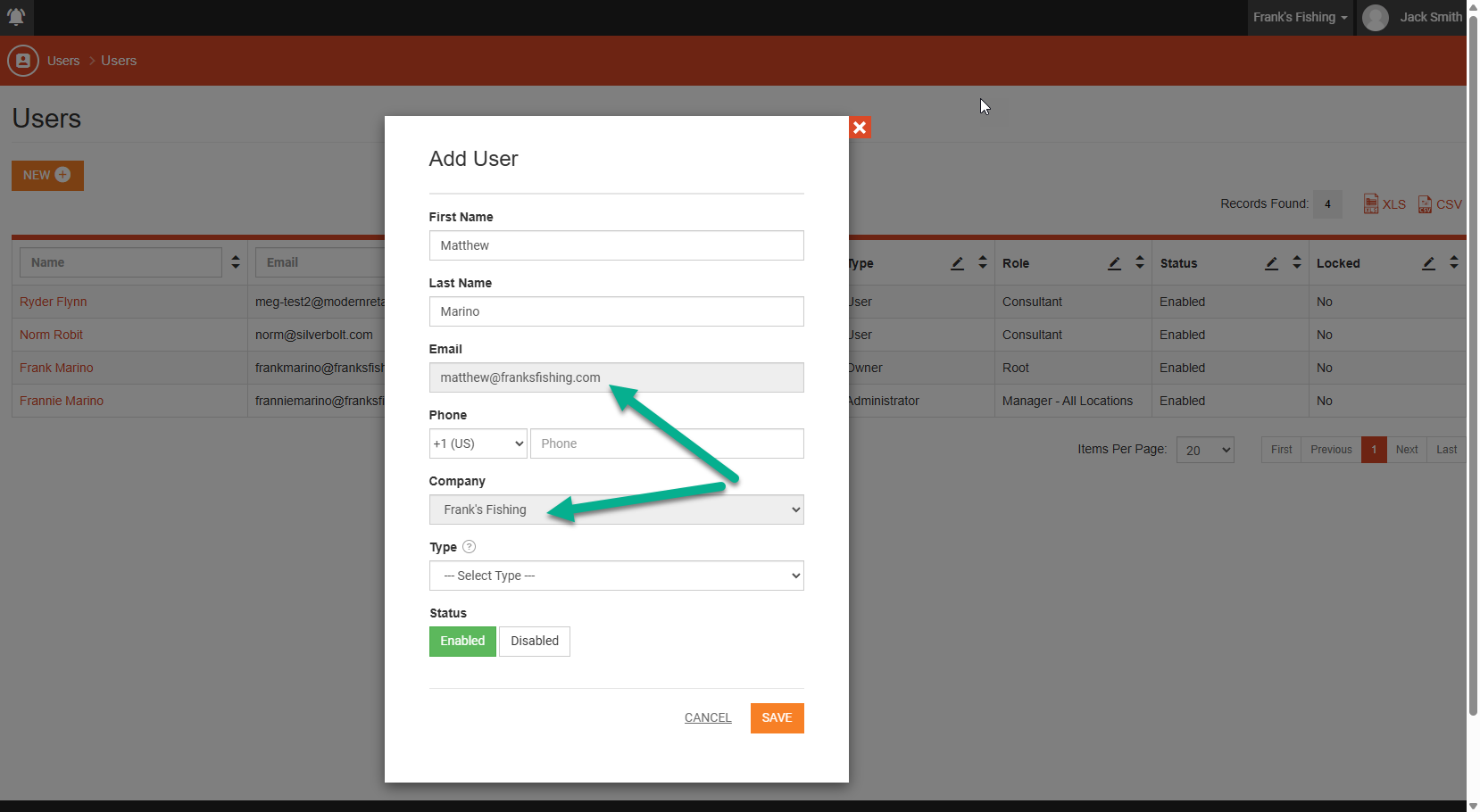This screenshot has width=1480, height=812.
Task: Save the new user
Action: [777, 718]
